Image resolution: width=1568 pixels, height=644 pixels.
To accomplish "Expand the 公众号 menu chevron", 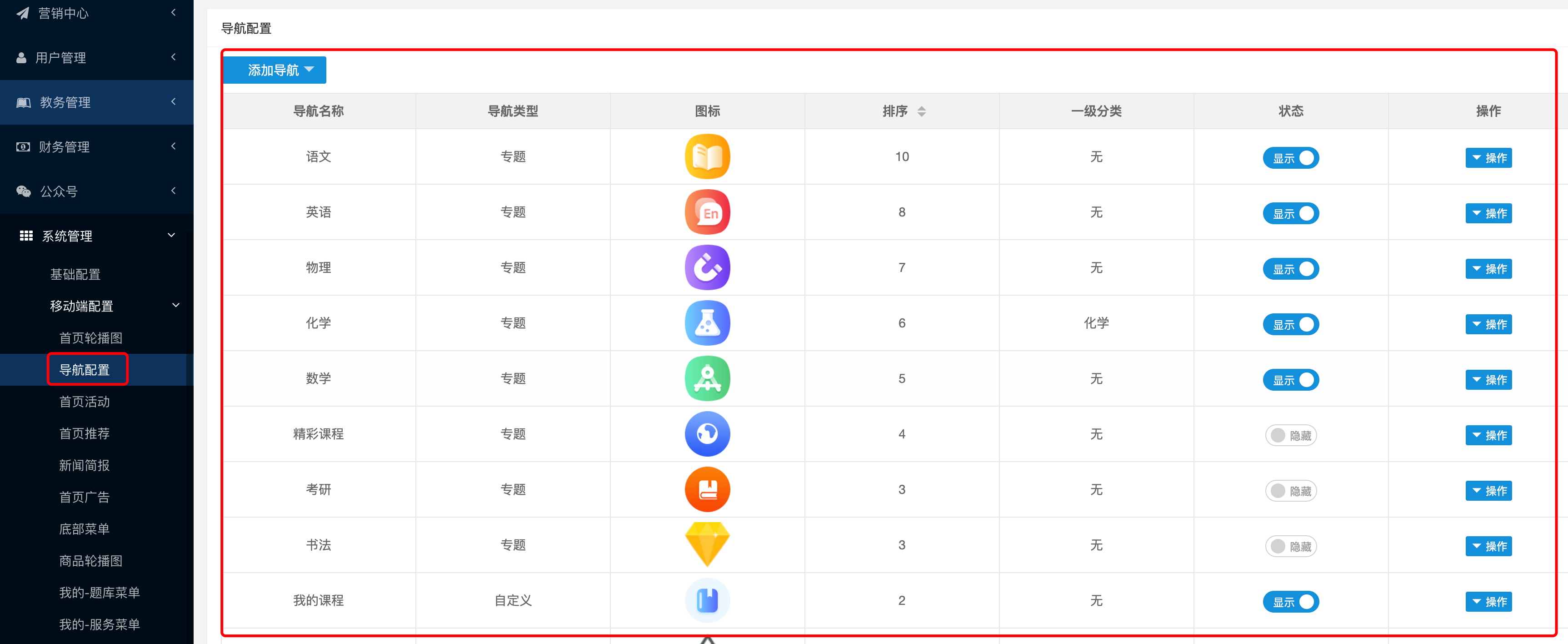I will pos(174,190).
